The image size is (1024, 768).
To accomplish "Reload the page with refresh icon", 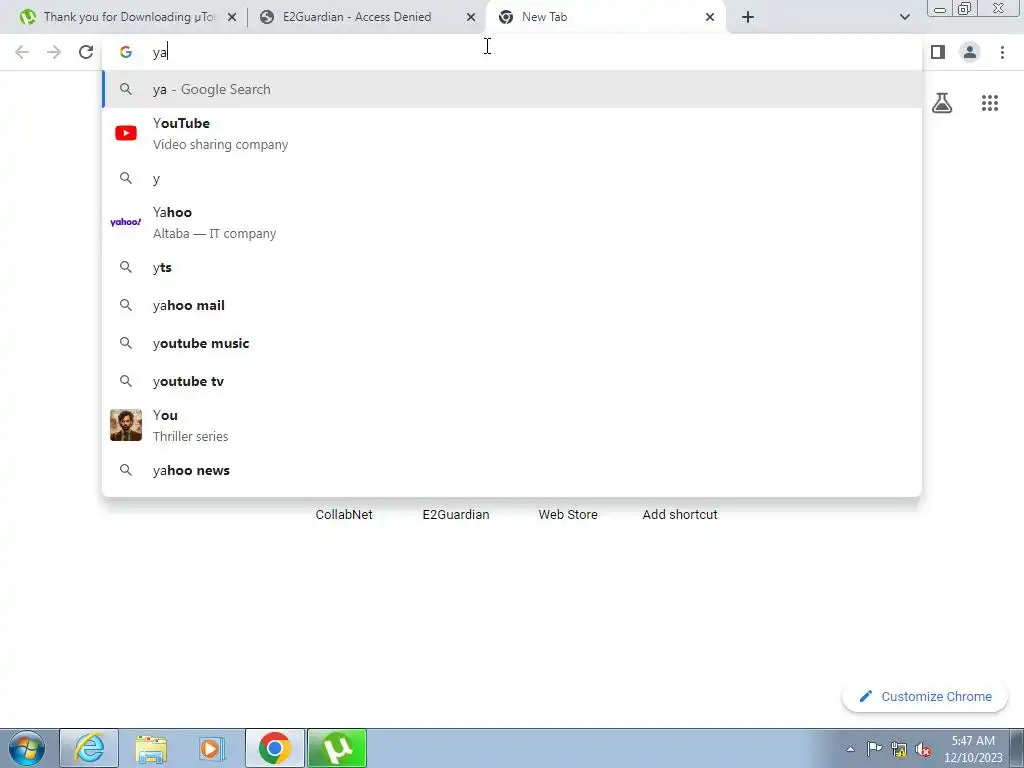I will pyautogui.click(x=86, y=52).
